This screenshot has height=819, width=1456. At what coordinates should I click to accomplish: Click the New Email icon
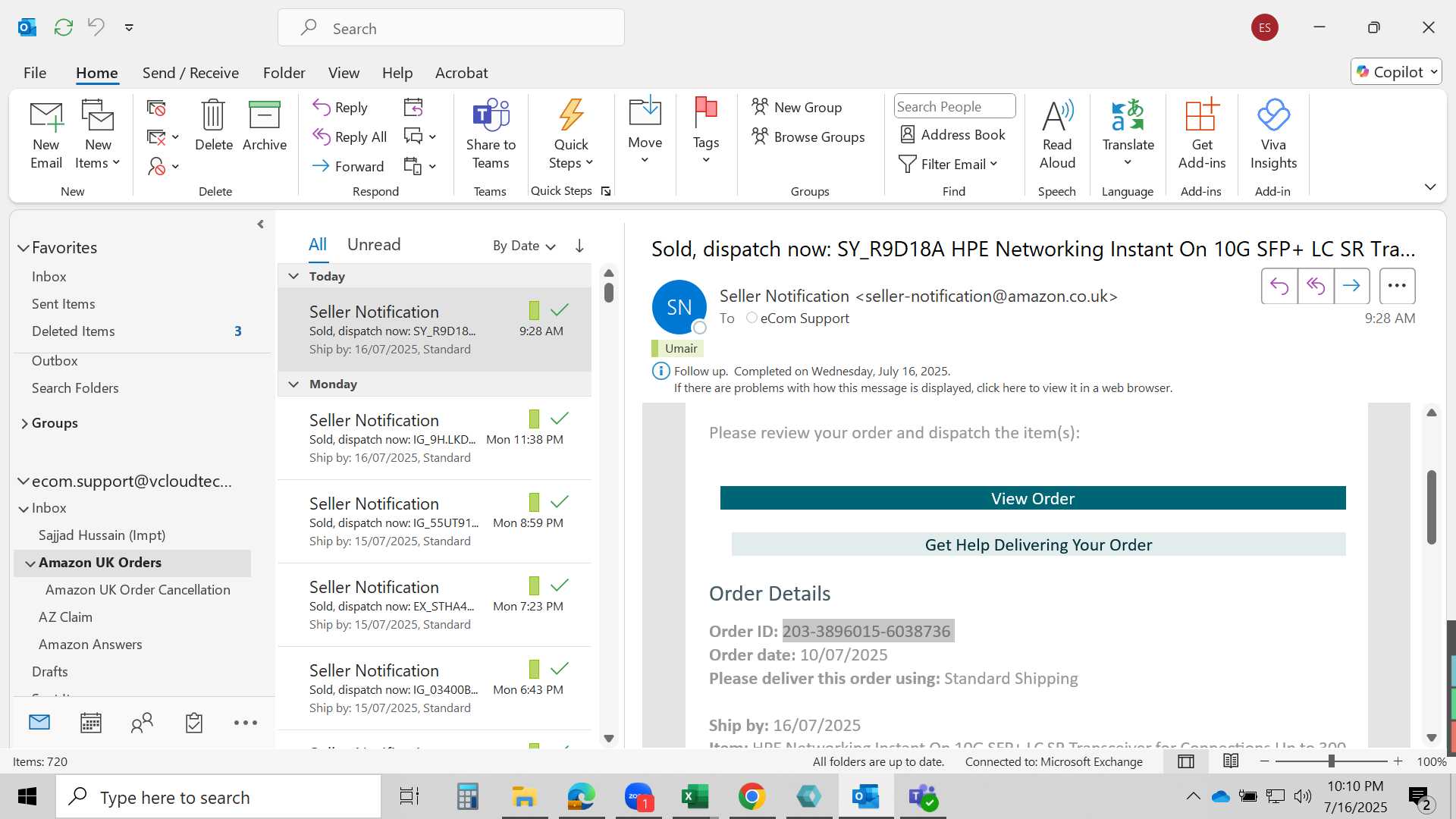pyautogui.click(x=45, y=116)
